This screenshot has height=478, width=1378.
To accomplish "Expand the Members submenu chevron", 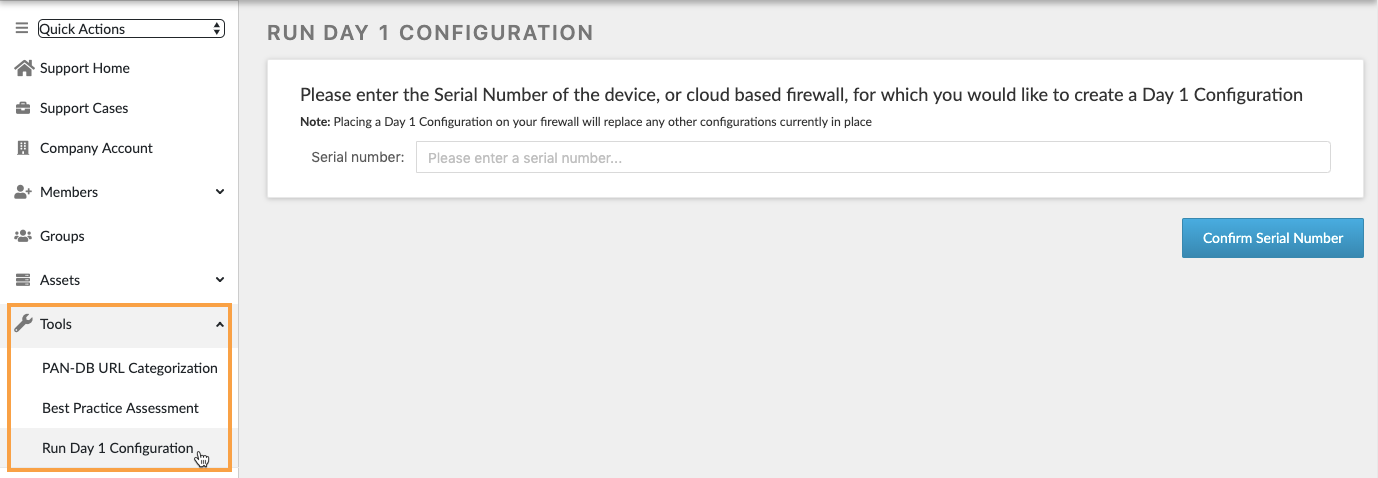I will [220, 192].
